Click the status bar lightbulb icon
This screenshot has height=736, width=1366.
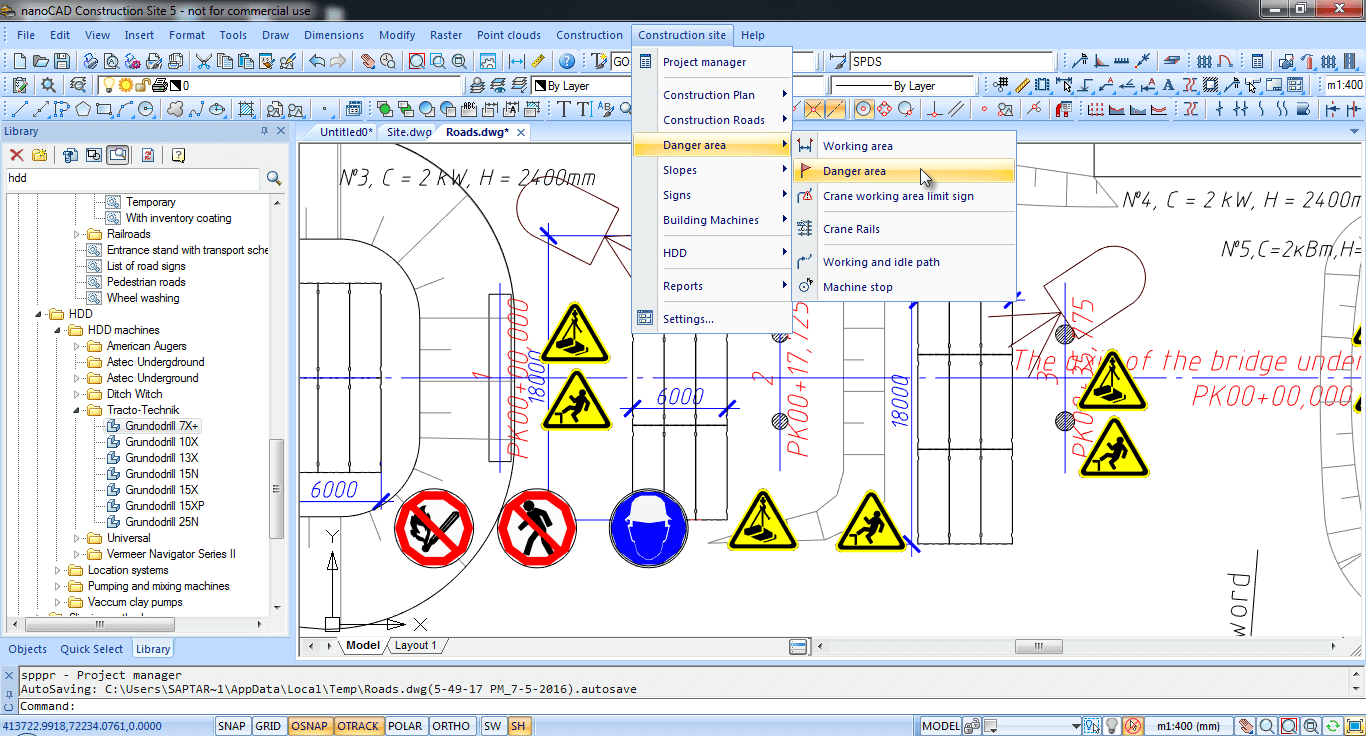(1111, 726)
